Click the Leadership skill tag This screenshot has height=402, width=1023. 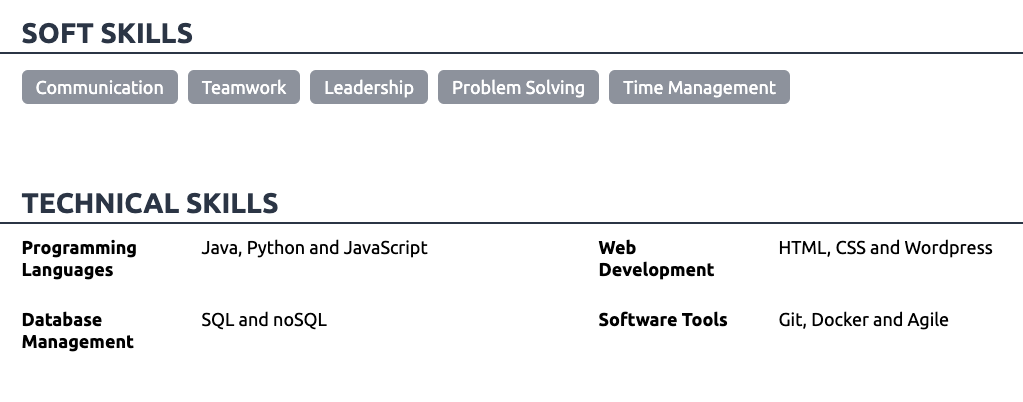coord(368,87)
